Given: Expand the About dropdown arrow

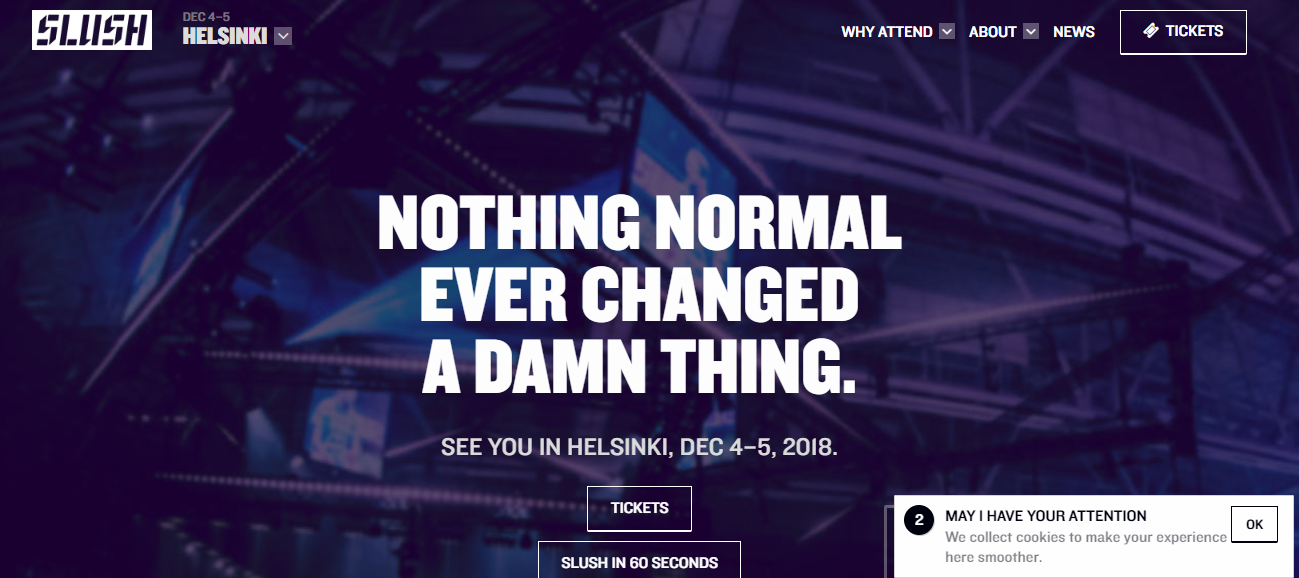Looking at the screenshot, I should [x=1031, y=32].
